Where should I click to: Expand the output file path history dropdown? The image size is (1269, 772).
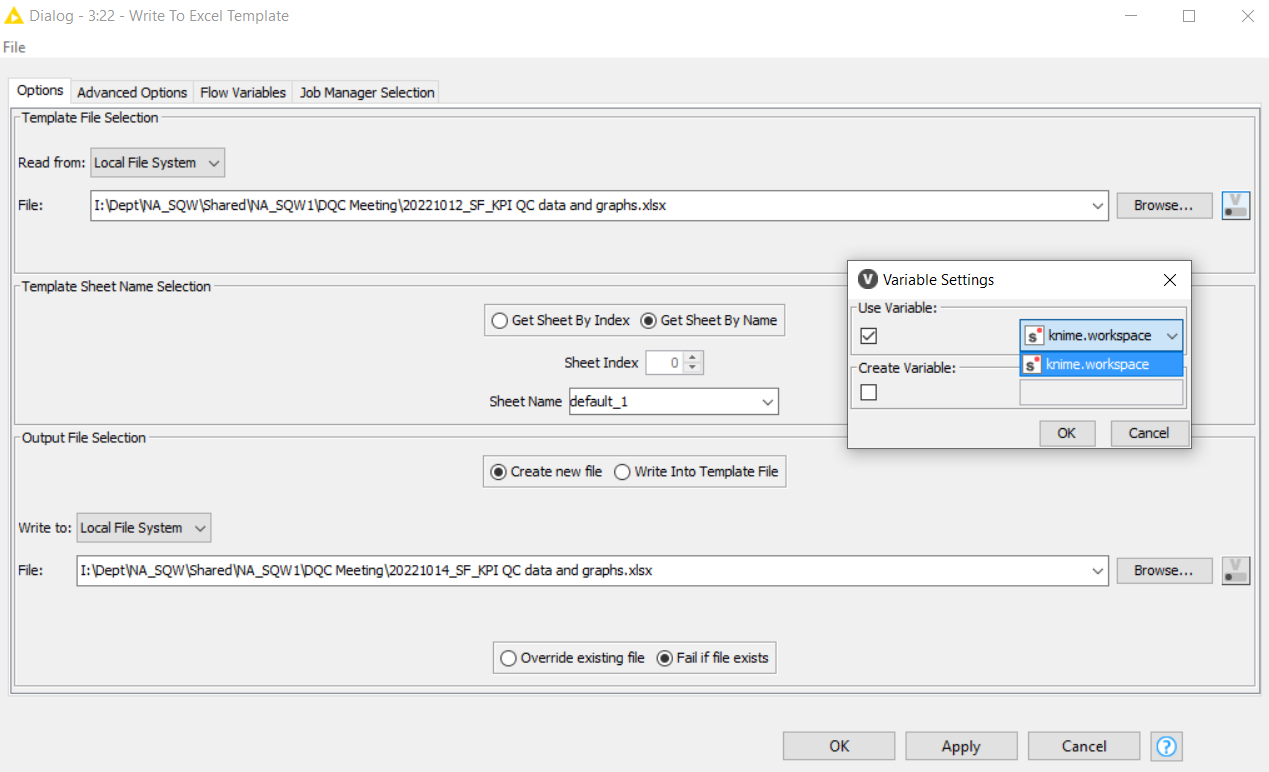[x=1099, y=570]
